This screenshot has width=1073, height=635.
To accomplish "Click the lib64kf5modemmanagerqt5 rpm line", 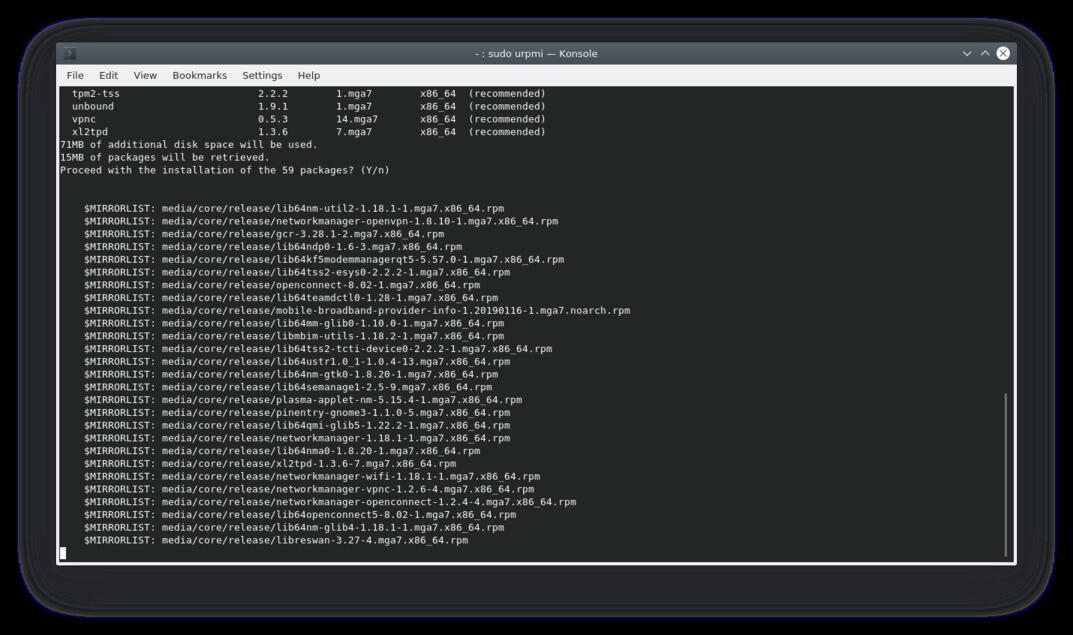I will (x=324, y=260).
